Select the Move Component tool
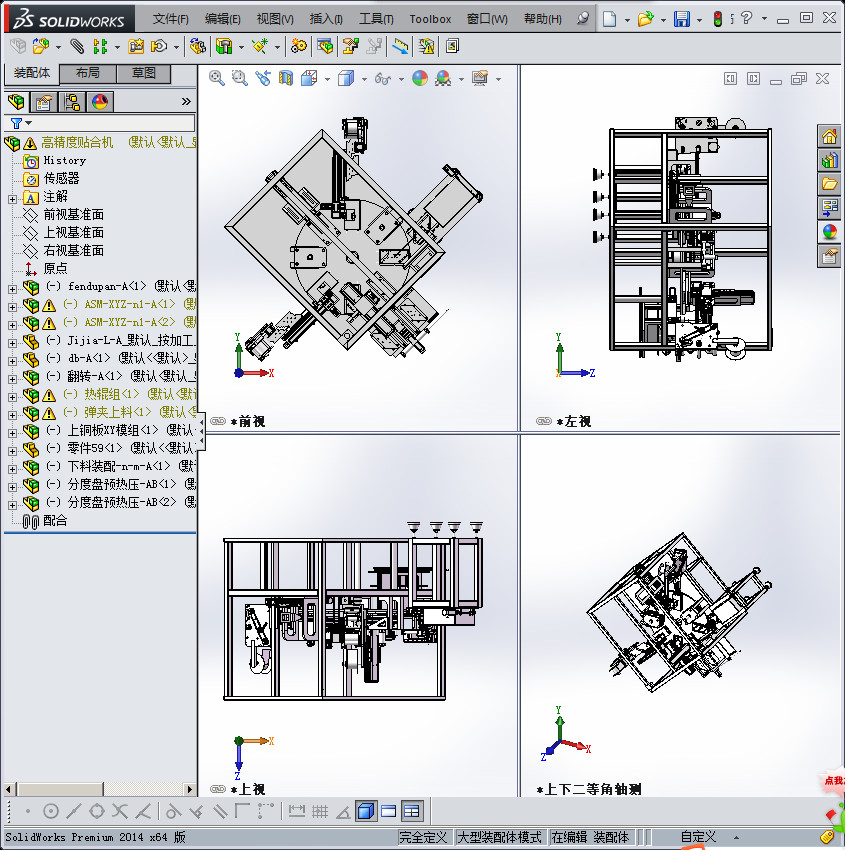Screen dimensions: 845x850 [x=159, y=47]
